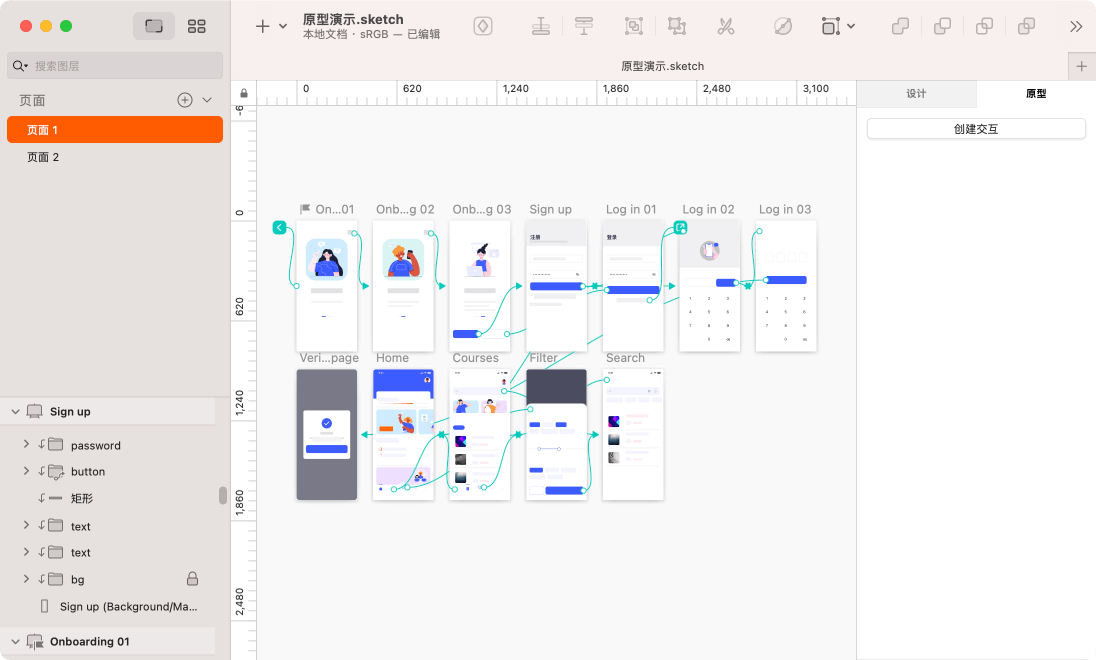Click the prototype start flag on On...01

coord(305,209)
